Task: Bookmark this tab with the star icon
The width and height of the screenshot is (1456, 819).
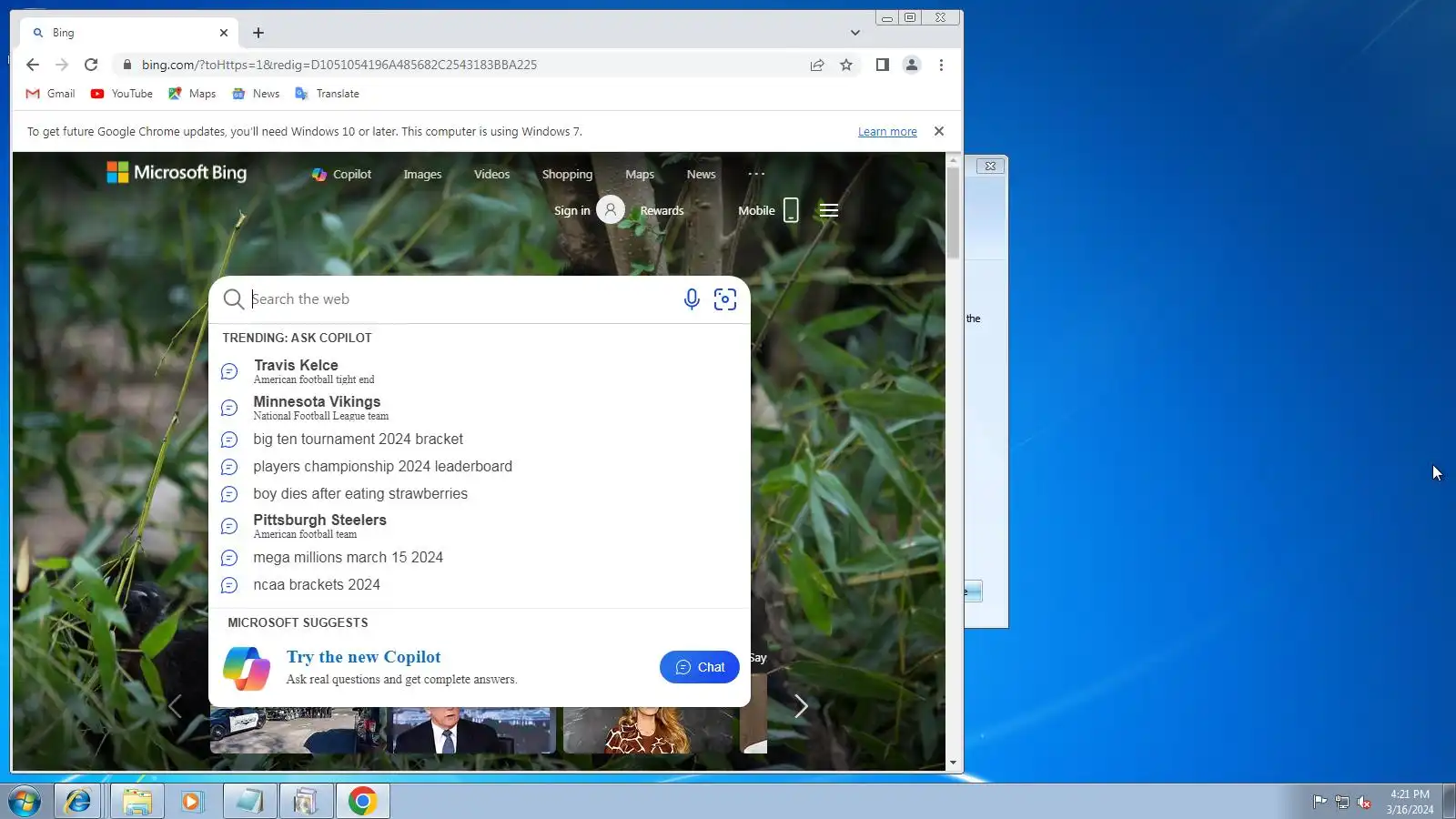Action: click(846, 65)
